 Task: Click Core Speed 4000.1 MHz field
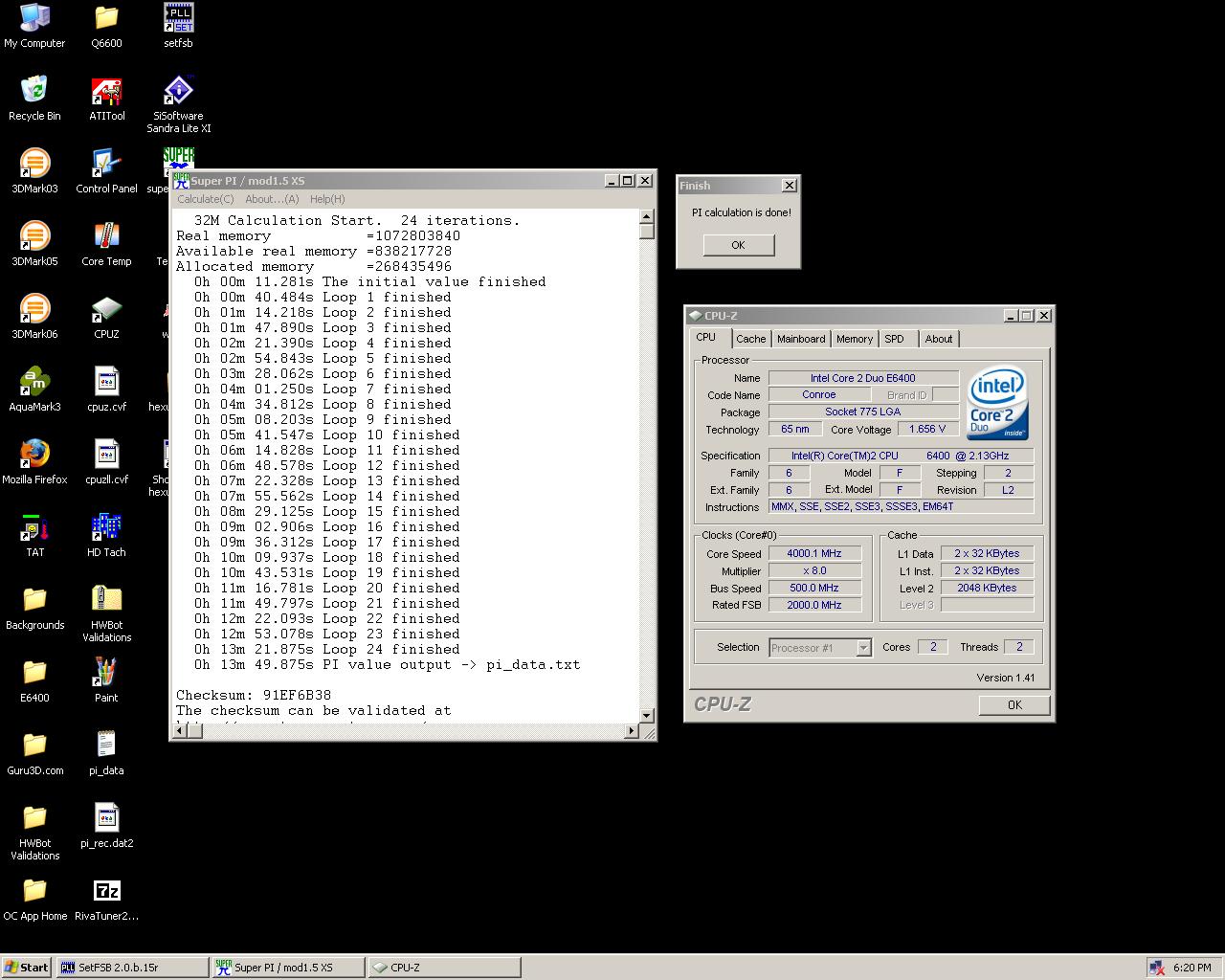pos(814,553)
